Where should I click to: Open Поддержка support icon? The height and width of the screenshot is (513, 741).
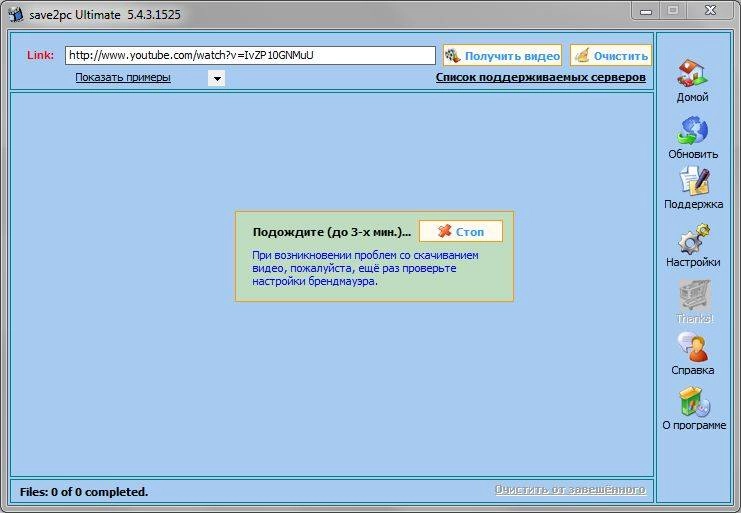(x=694, y=181)
